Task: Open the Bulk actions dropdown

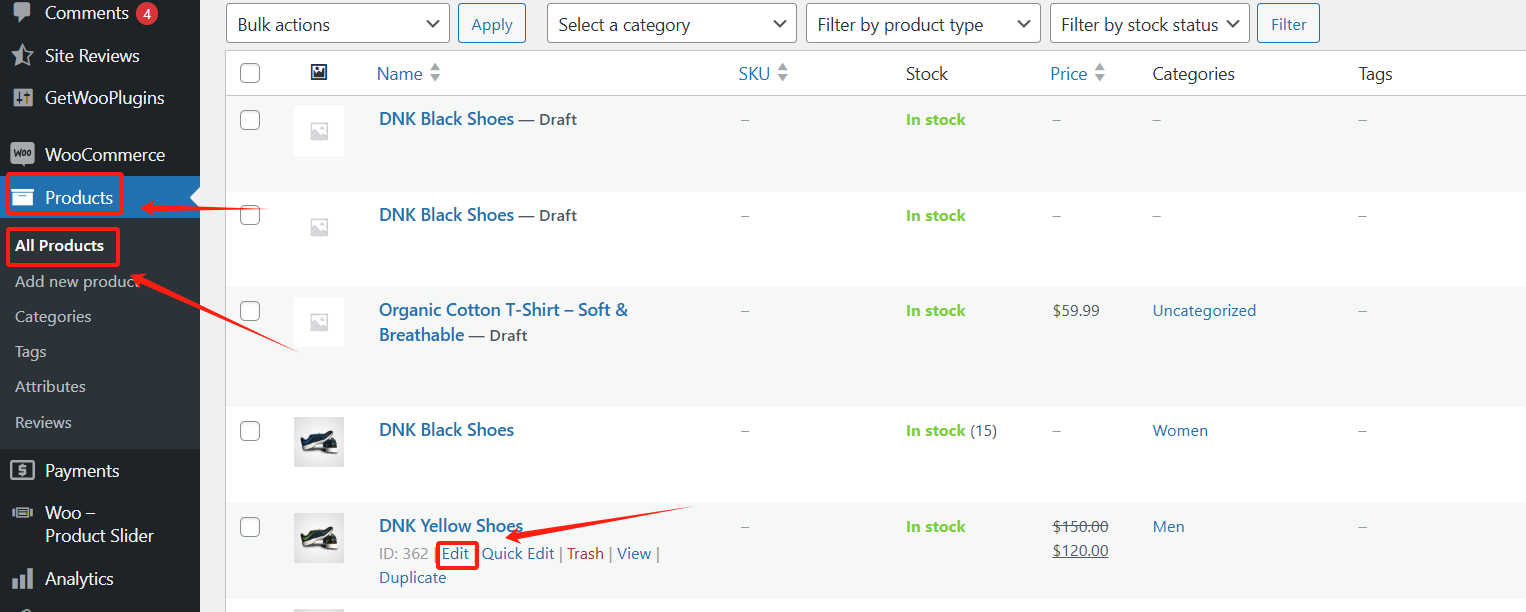Action: tap(337, 24)
